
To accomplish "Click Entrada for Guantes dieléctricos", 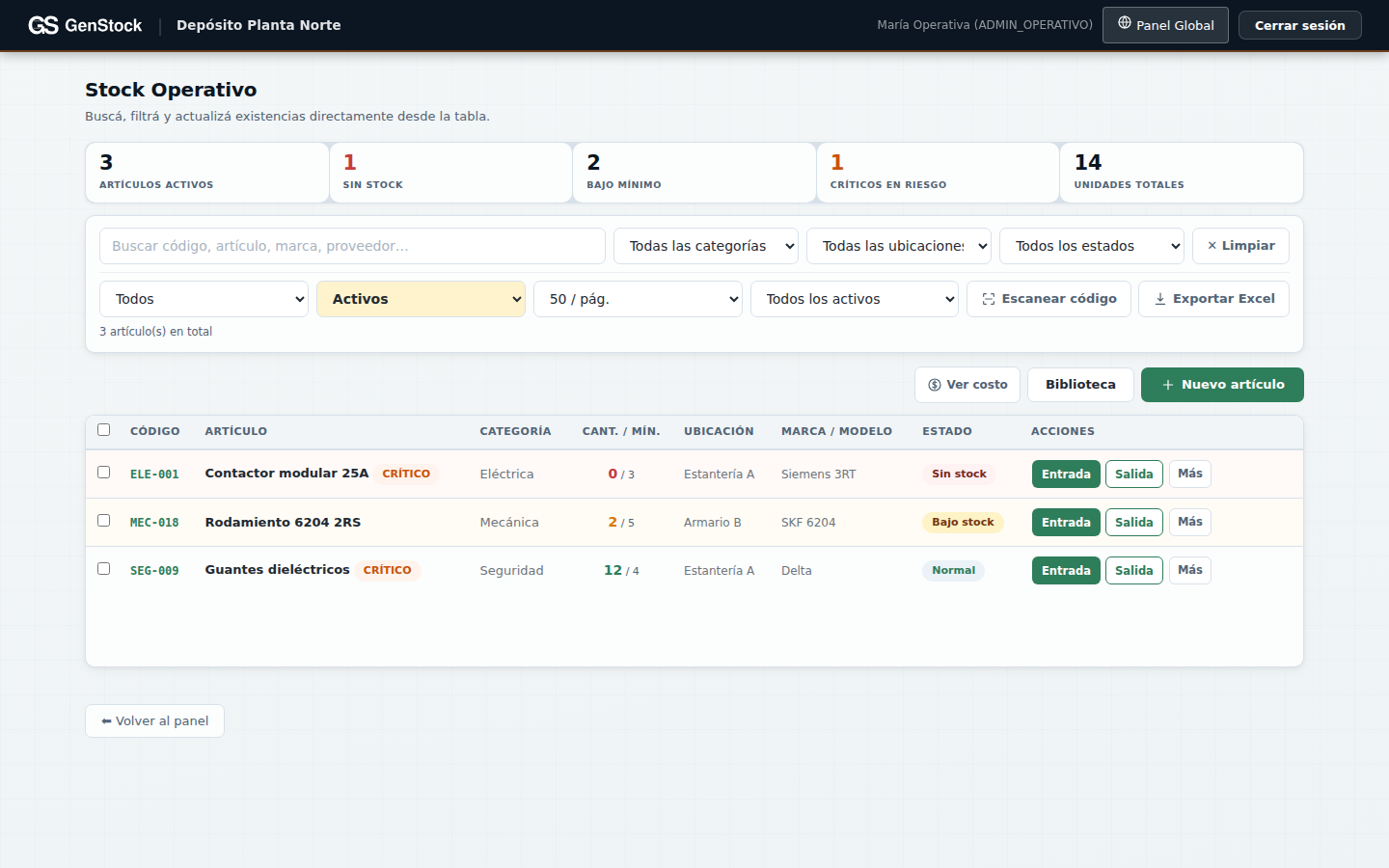I will coord(1066,570).
